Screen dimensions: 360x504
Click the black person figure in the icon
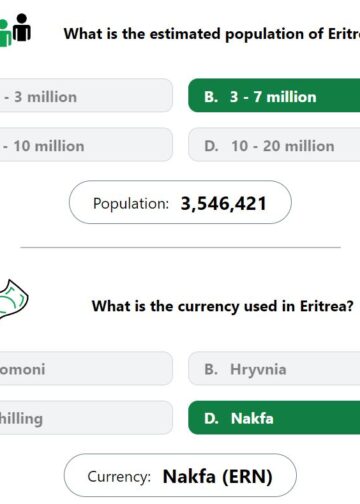coord(22,27)
